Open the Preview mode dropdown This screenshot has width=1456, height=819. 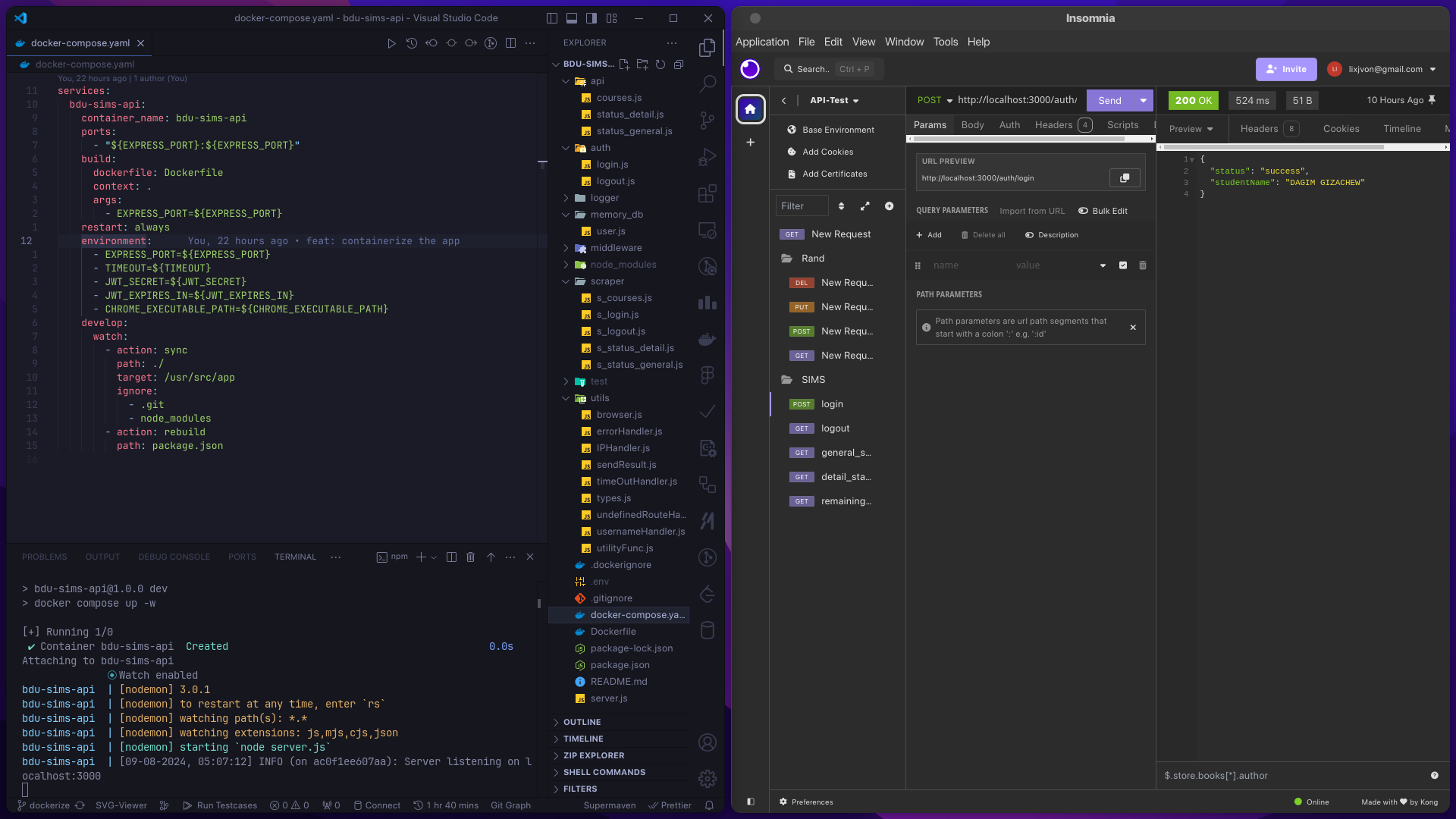(x=1191, y=129)
